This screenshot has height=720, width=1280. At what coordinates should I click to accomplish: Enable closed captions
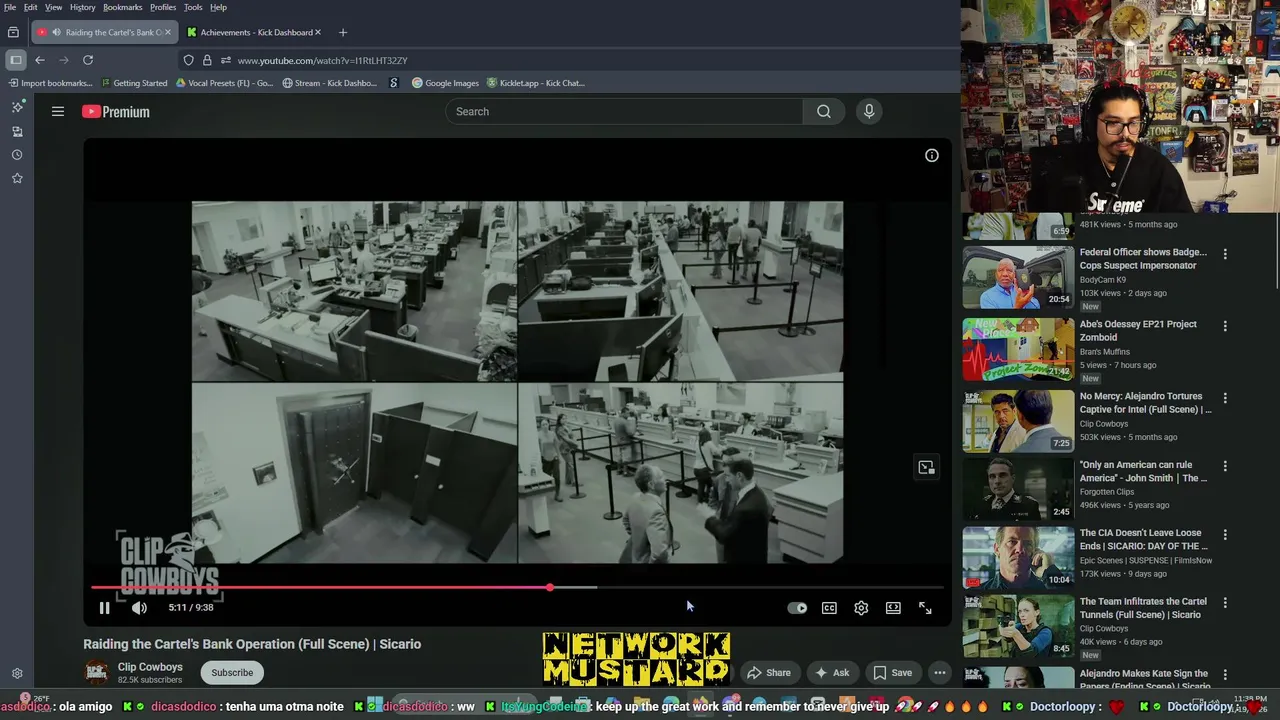pyautogui.click(x=829, y=608)
